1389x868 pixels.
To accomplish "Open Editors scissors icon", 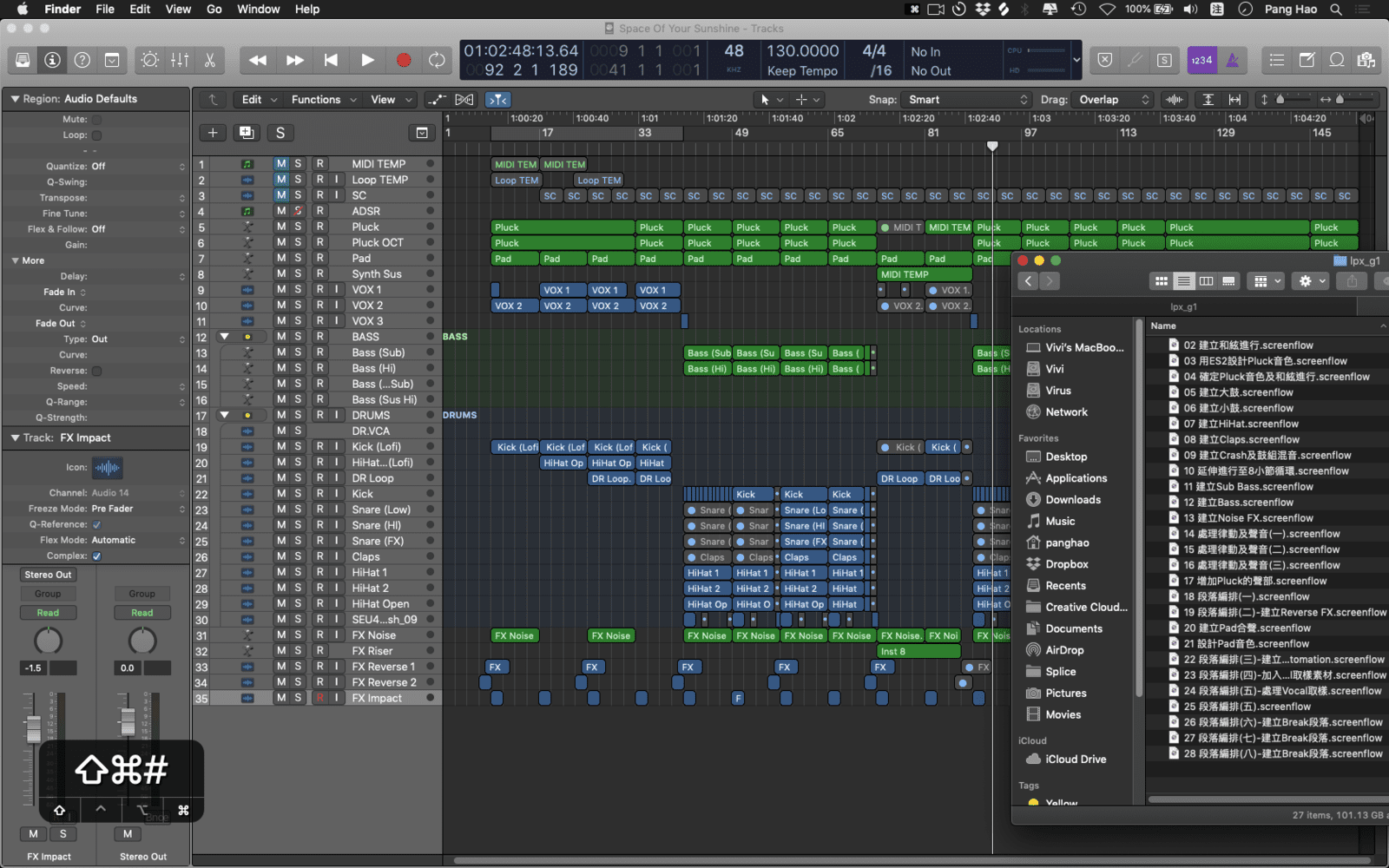I will pyautogui.click(x=209, y=60).
